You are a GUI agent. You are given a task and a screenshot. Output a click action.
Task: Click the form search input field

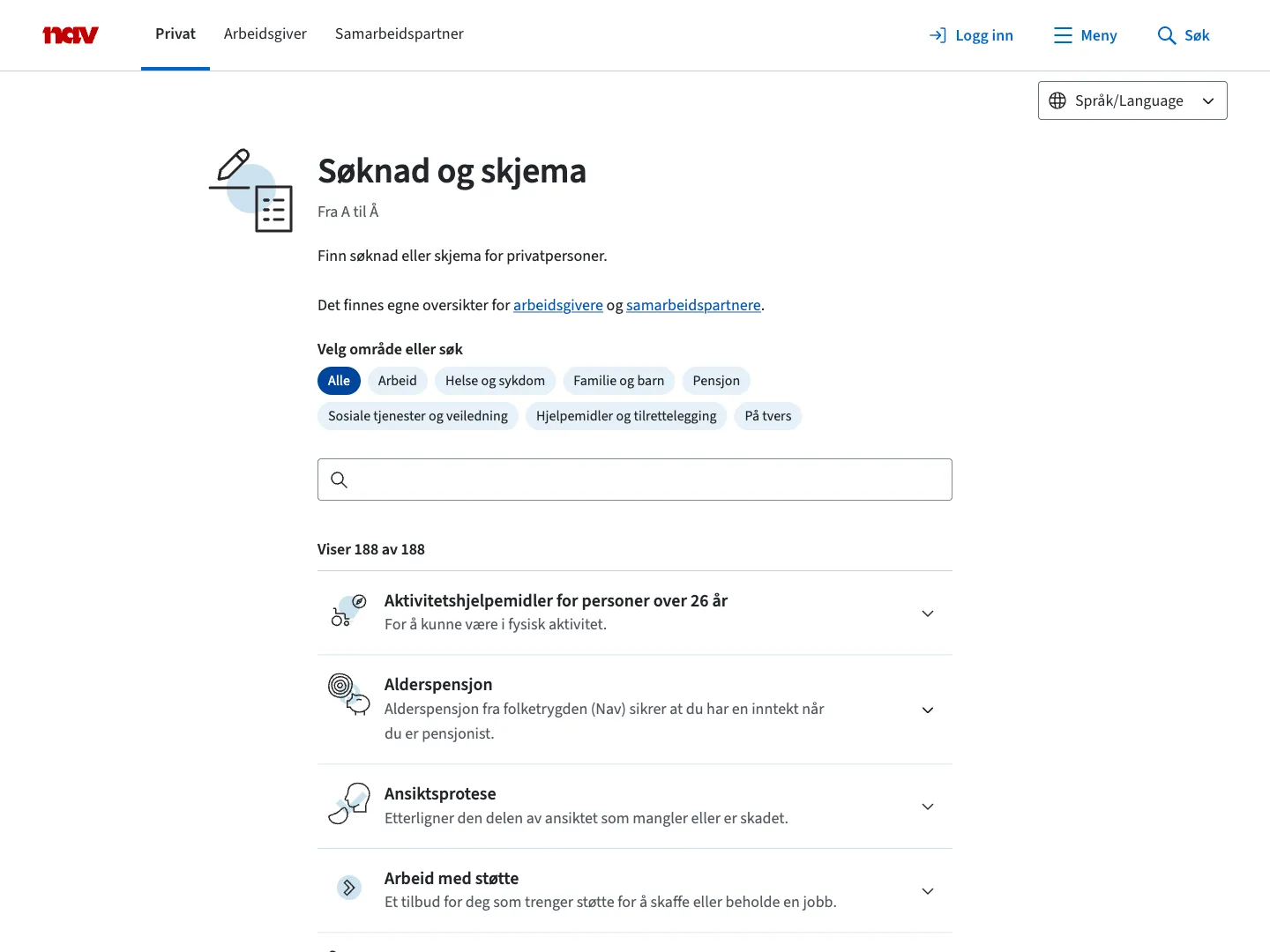[x=648, y=480]
